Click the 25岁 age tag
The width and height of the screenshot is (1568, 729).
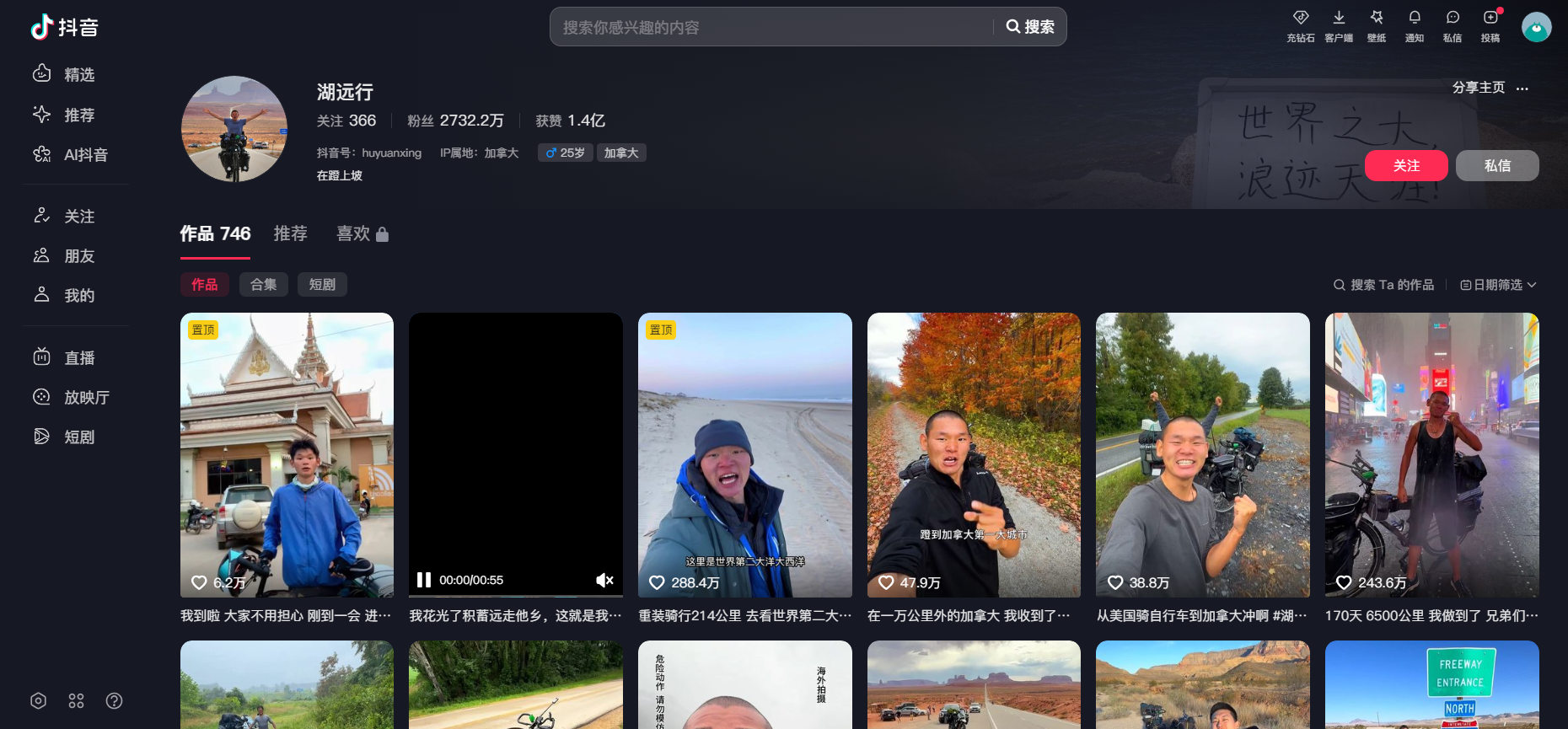[565, 153]
